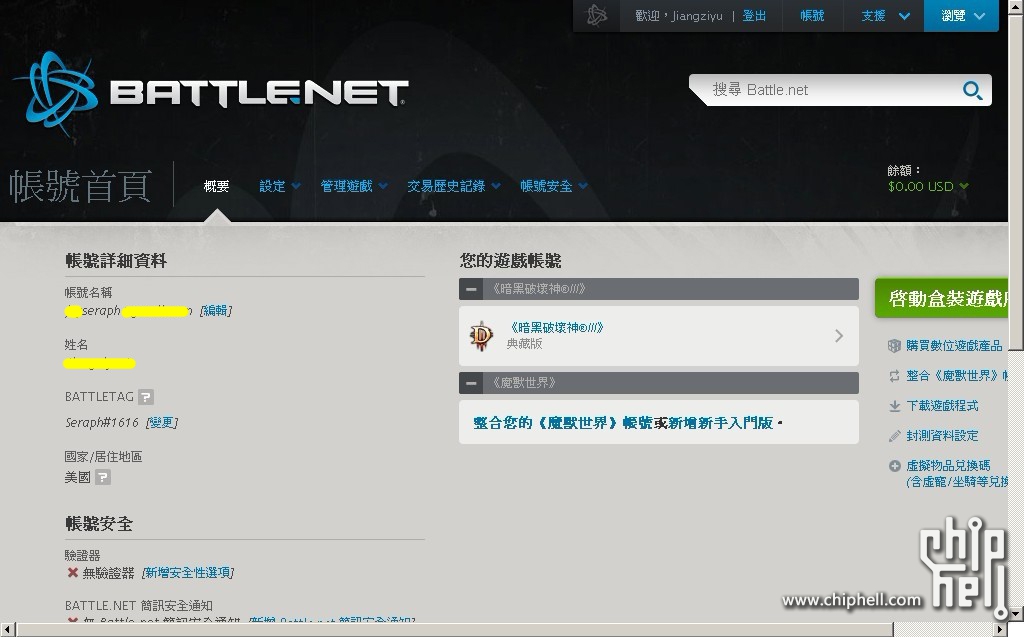Click the country help question mark icon
The image size is (1024, 637).
(103, 478)
